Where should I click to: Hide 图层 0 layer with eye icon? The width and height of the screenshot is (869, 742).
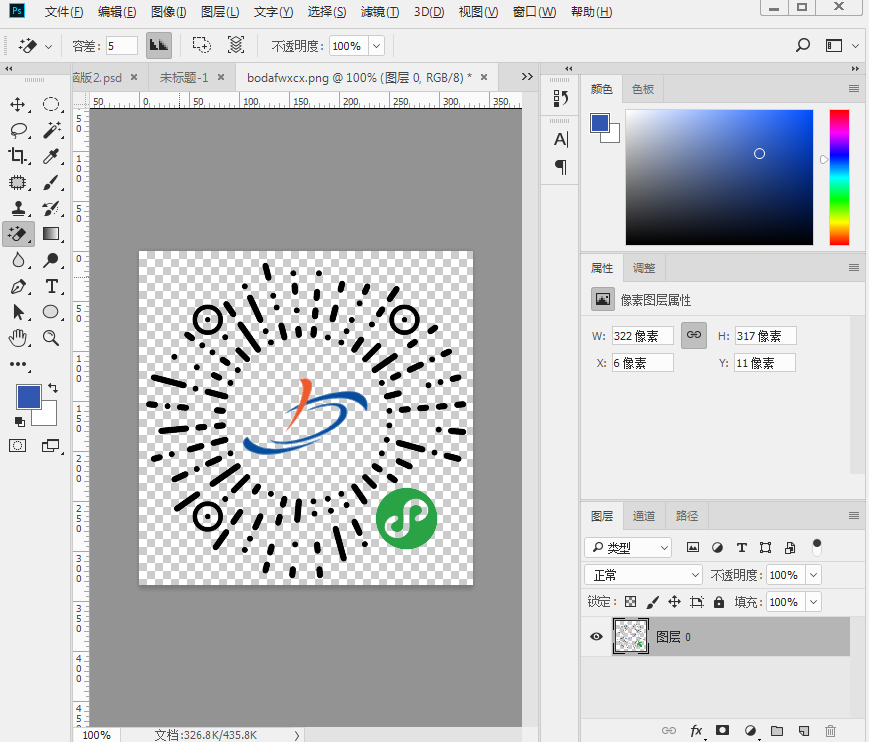(x=596, y=636)
